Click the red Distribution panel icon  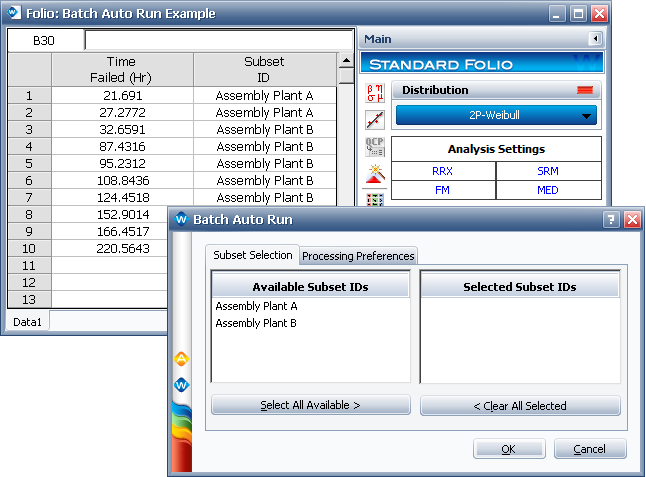click(586, 90)
